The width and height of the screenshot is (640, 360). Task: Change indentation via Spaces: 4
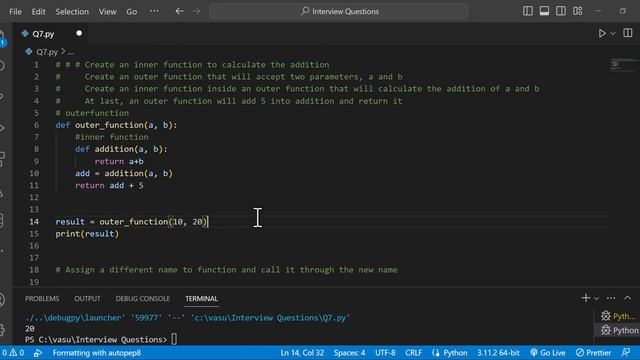[349, 353]
